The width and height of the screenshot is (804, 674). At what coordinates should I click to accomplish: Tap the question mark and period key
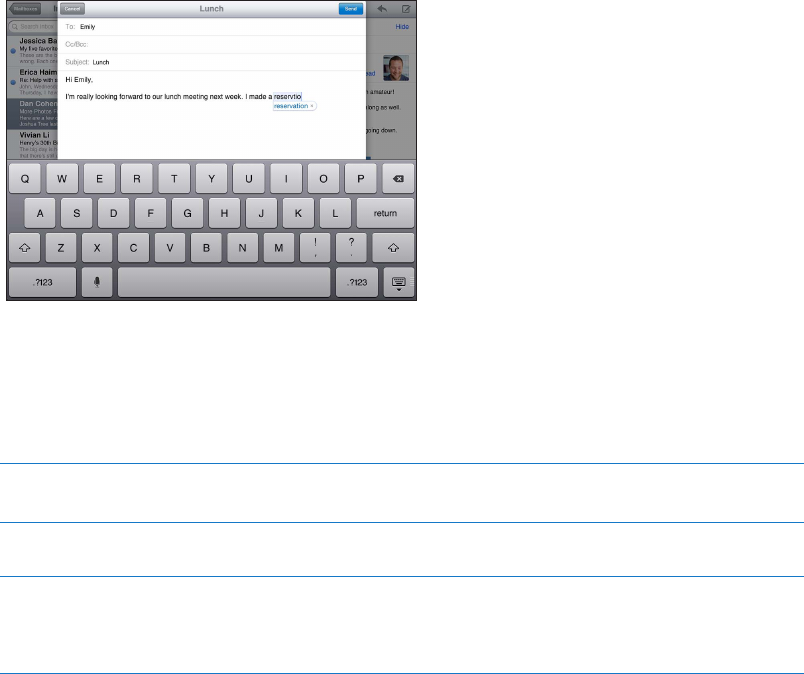(351, 248)
